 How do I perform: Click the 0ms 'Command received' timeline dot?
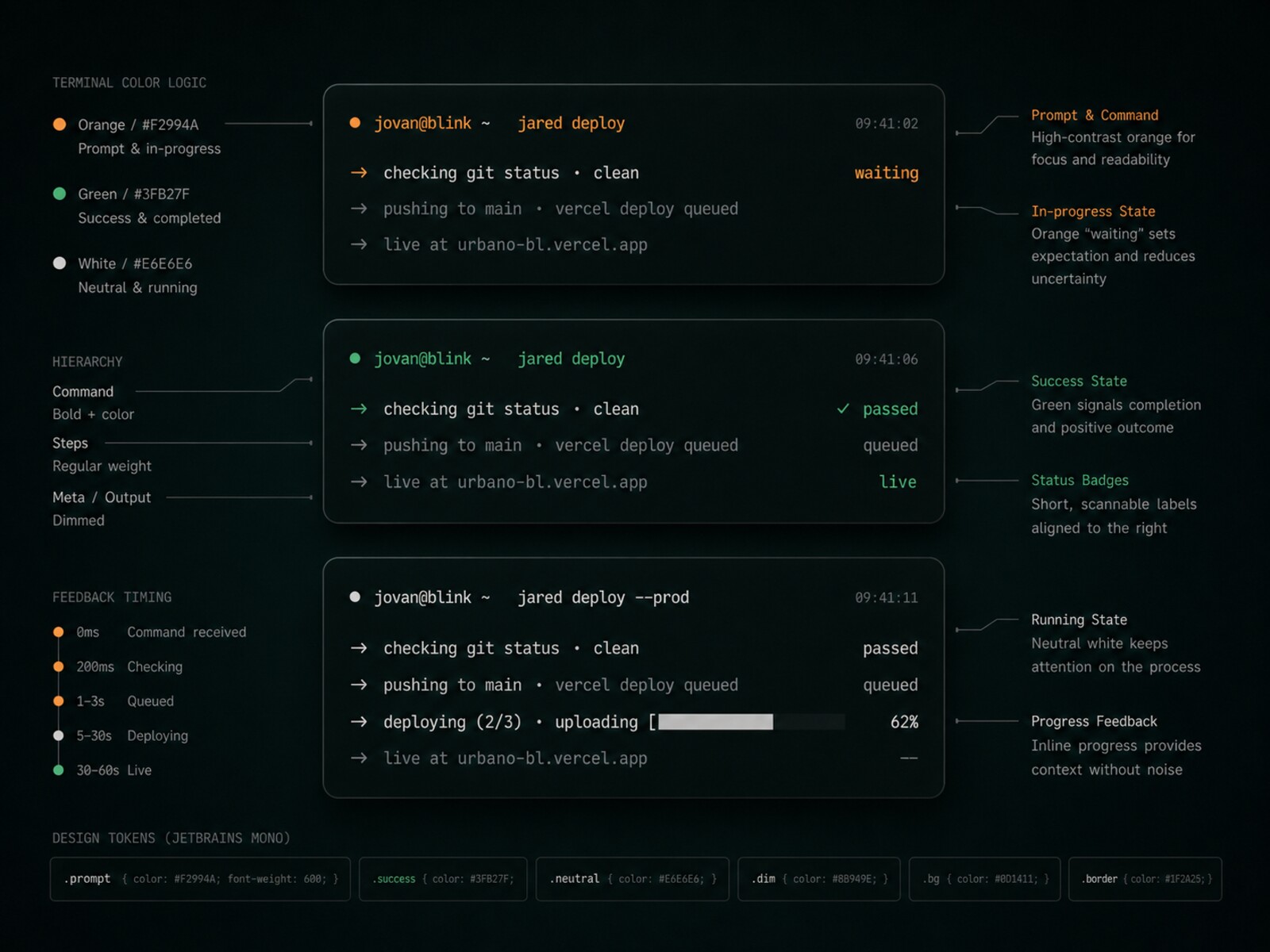(58, 632)
